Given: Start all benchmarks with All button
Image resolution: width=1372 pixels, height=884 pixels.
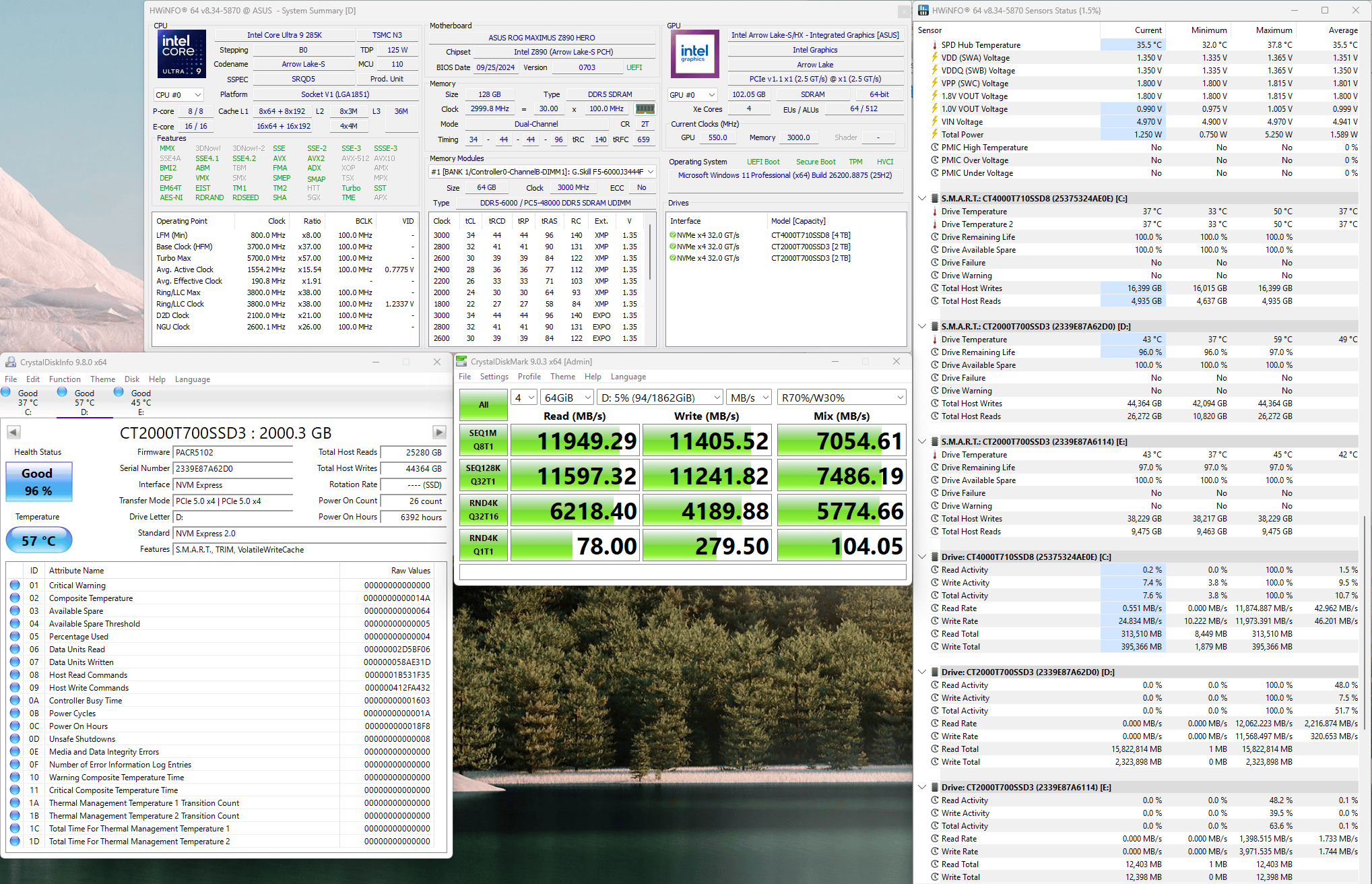Looking at the screenshot, I should pyautogui.click(x=484, y=405).
